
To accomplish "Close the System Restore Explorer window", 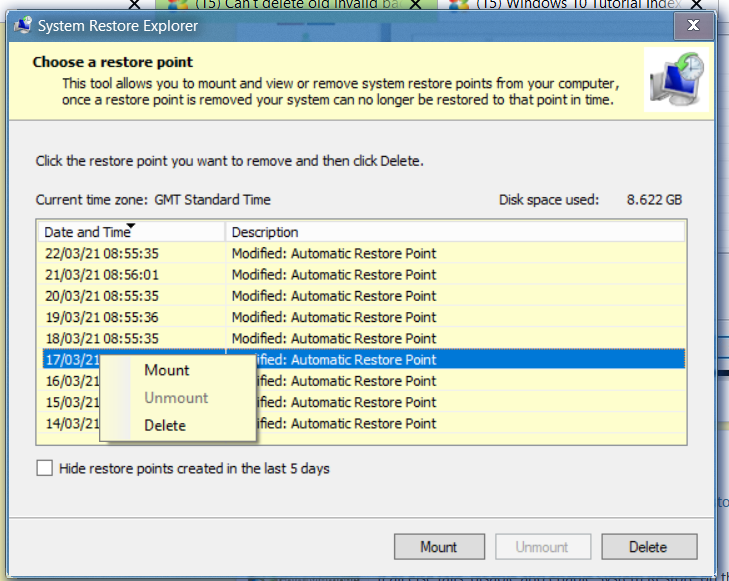I will point(693,25).
